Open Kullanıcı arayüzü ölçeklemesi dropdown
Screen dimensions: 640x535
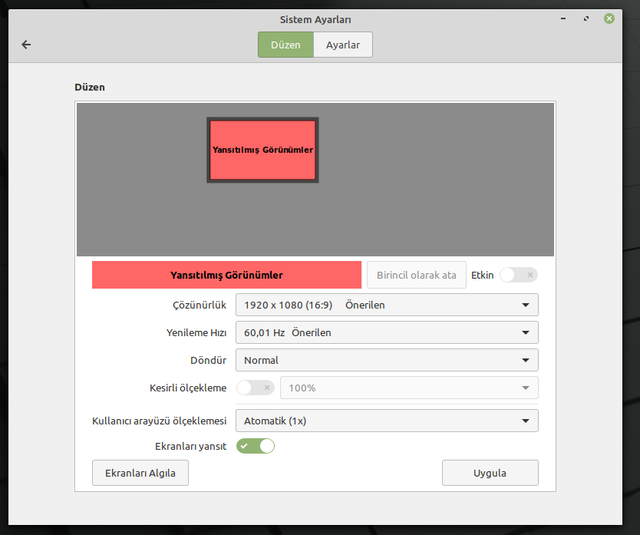click(387, 421)
